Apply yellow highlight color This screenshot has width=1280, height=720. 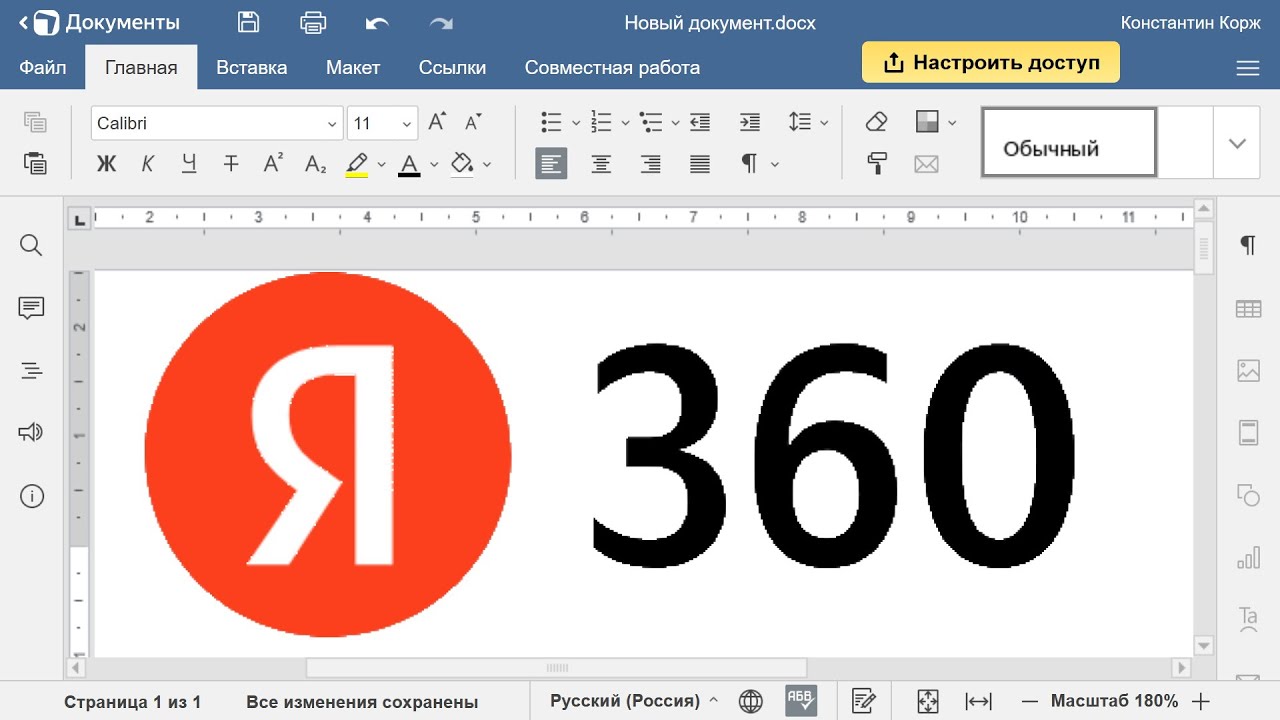(x=357, y=164)
